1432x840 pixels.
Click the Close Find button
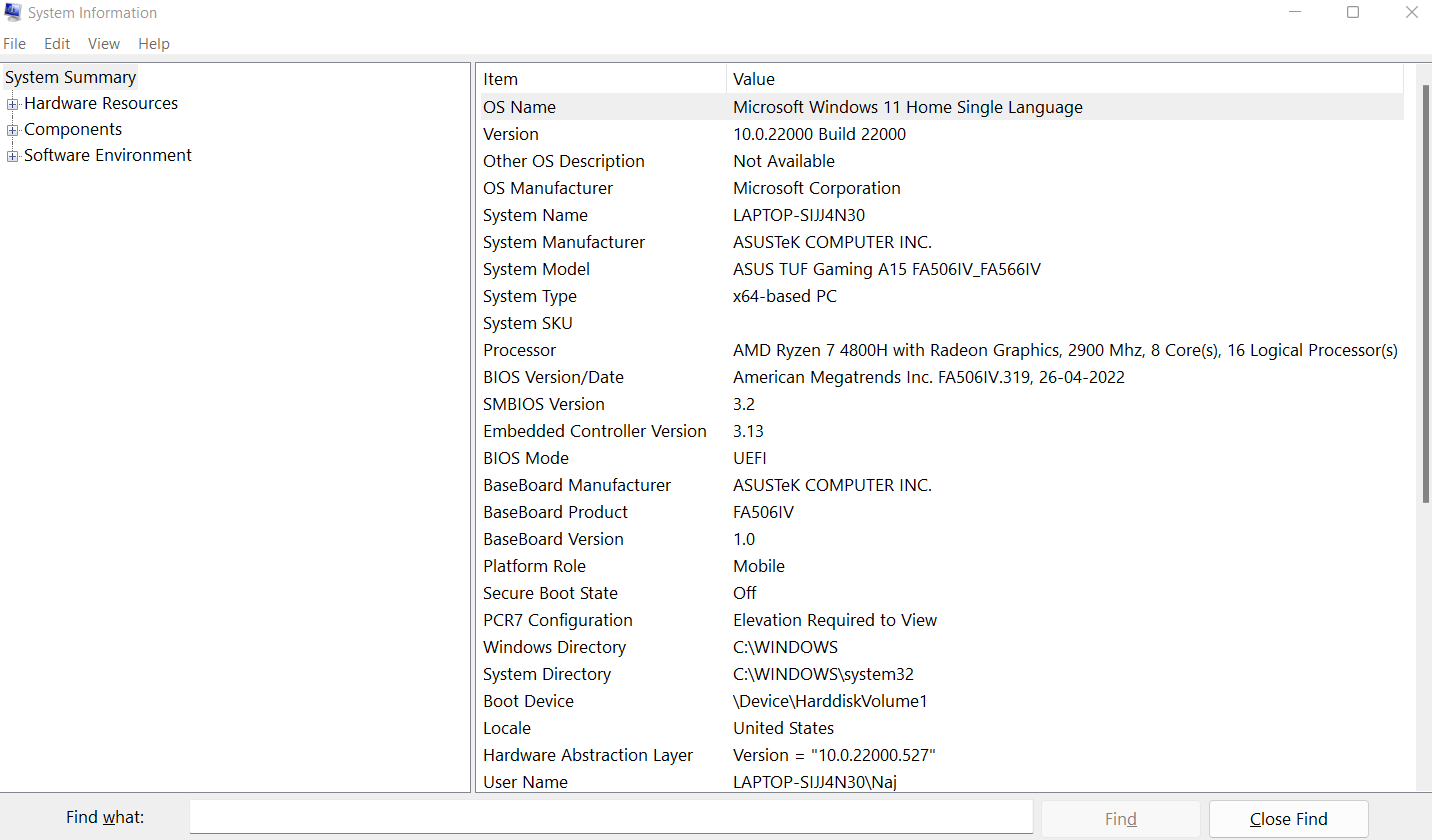pyautogui.click(x=1288, y=819)
